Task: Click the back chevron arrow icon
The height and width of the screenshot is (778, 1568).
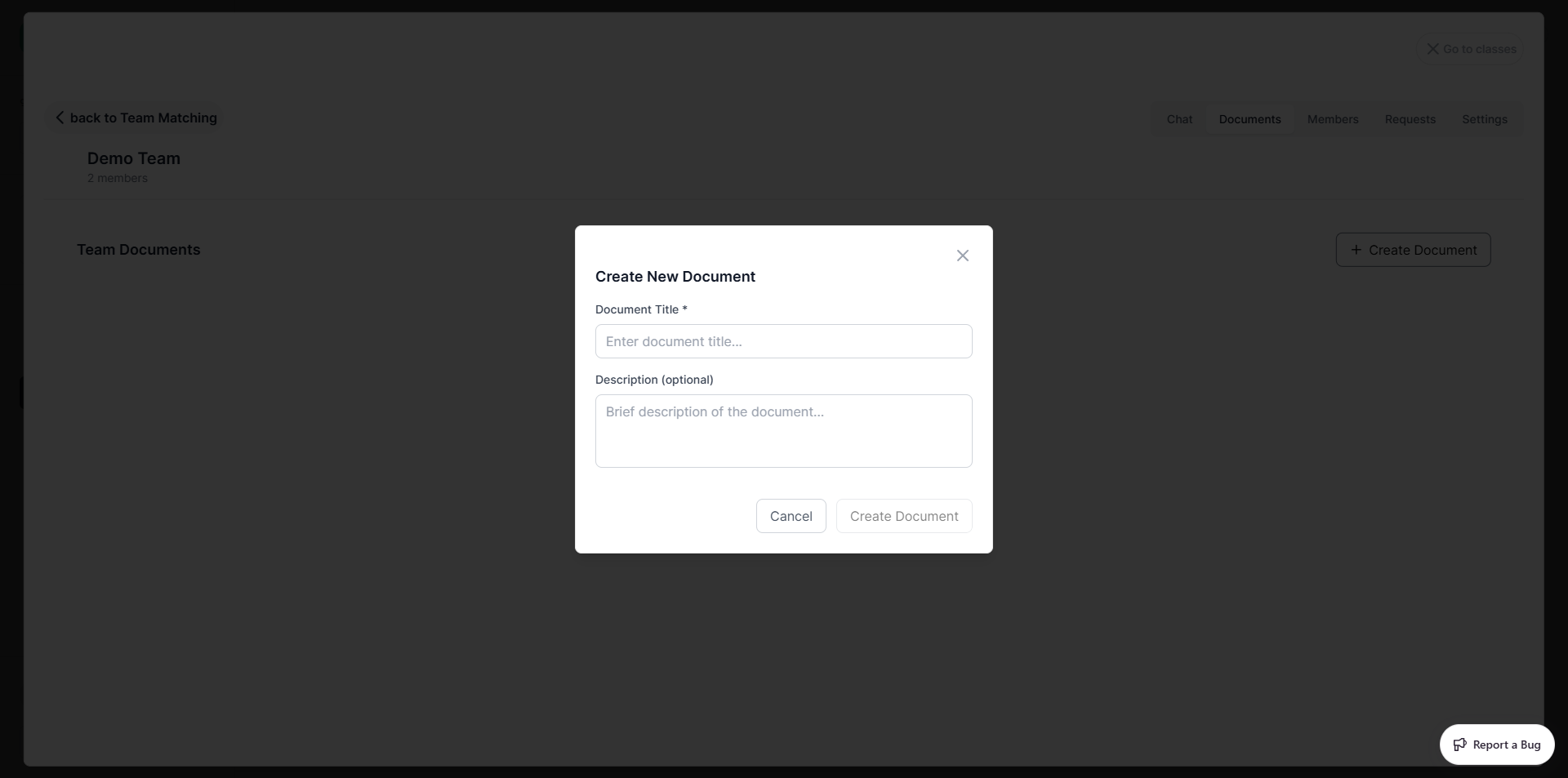Action: pyautogui.click(x=60, y=118)
